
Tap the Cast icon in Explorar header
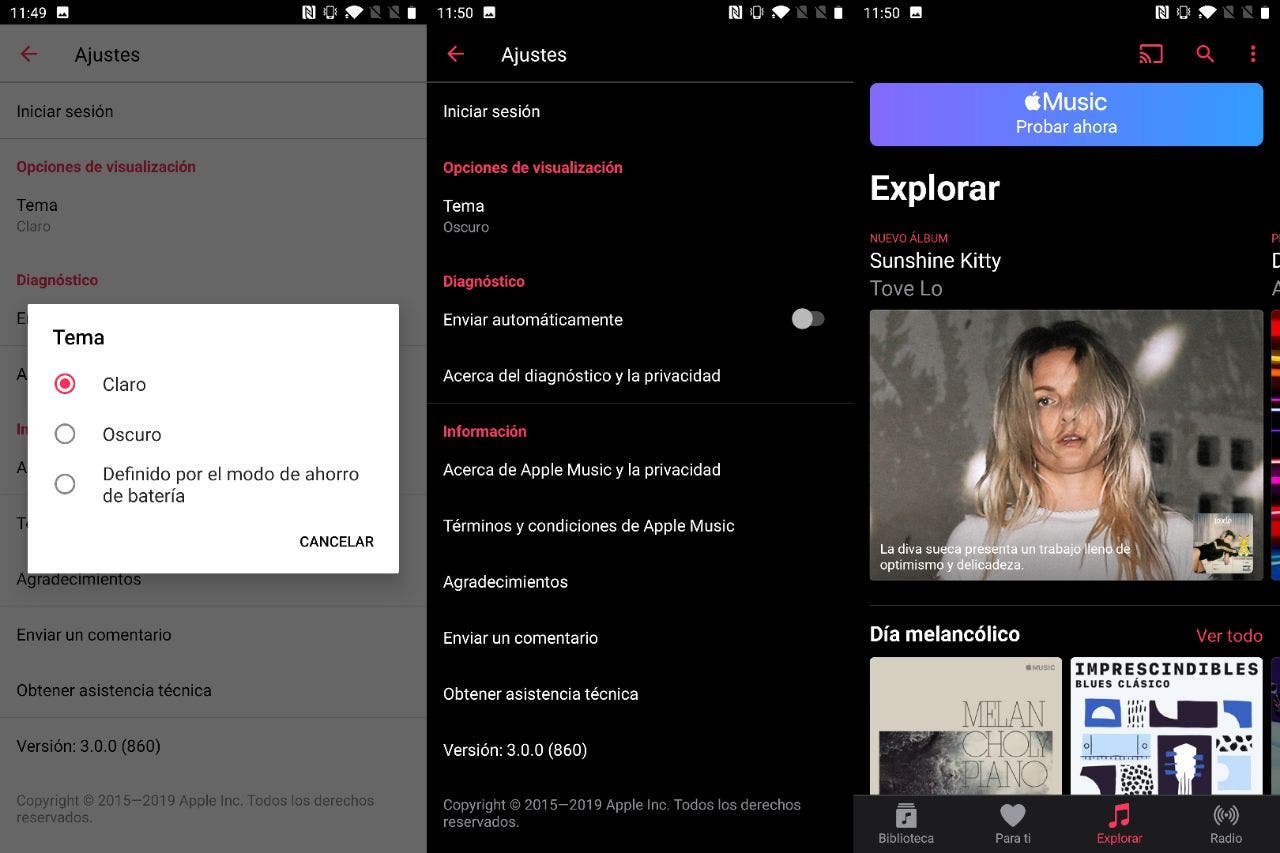(x=1151, y=54)
